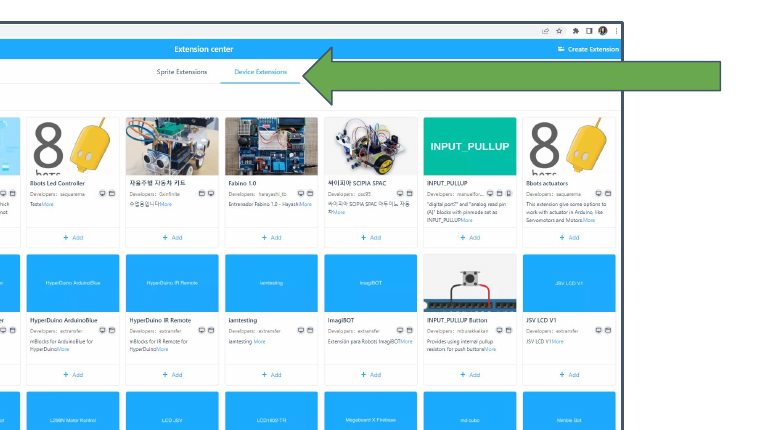The height and width of the screenshot is (430, 770).
Task: Add the 8bots actuators extension
Action: point(569,238)
